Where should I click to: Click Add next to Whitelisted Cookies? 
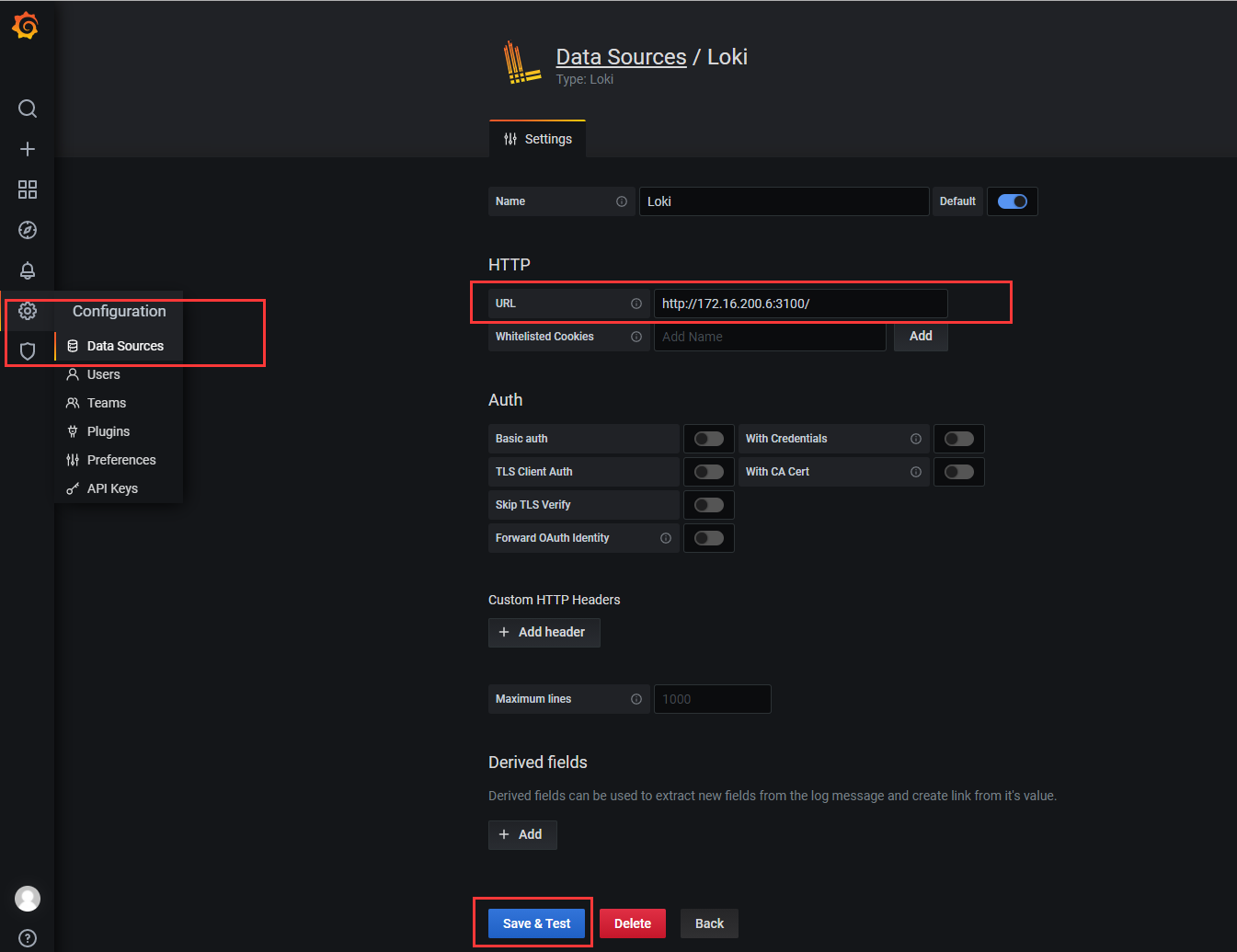tap(921, 337)
